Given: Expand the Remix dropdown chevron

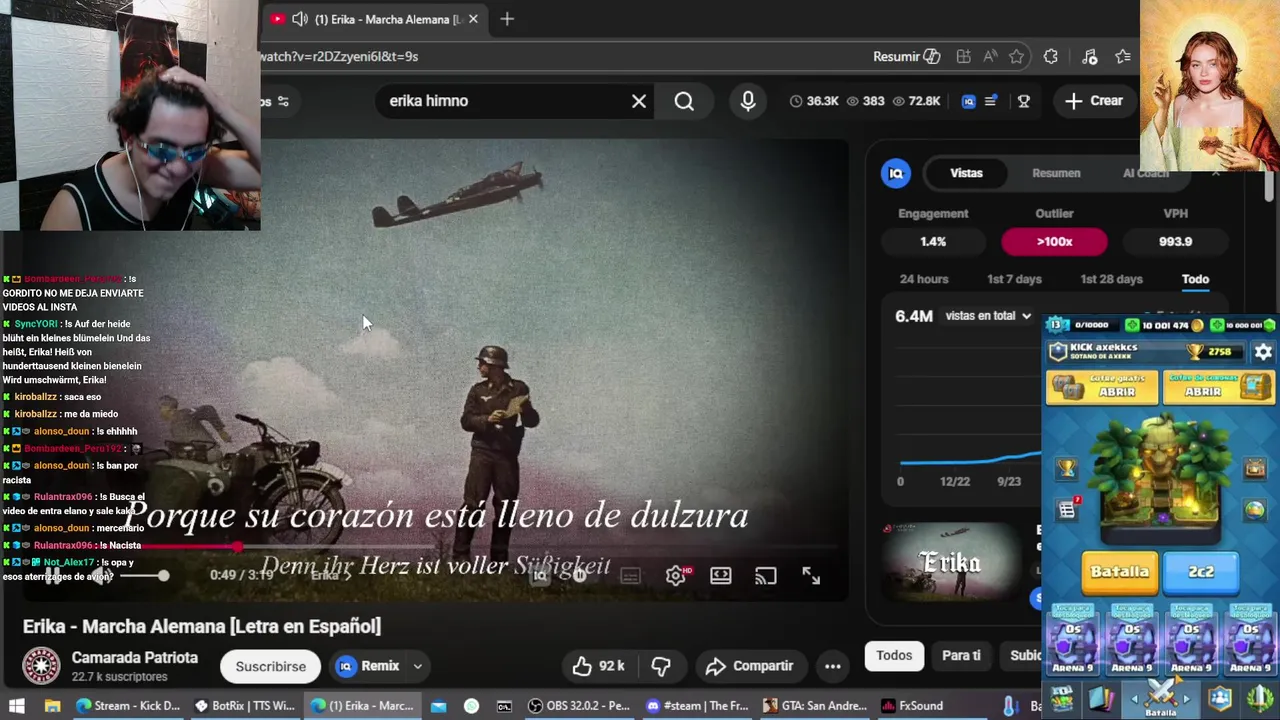Looking at the screenshot, I should [x=417, y=666].
